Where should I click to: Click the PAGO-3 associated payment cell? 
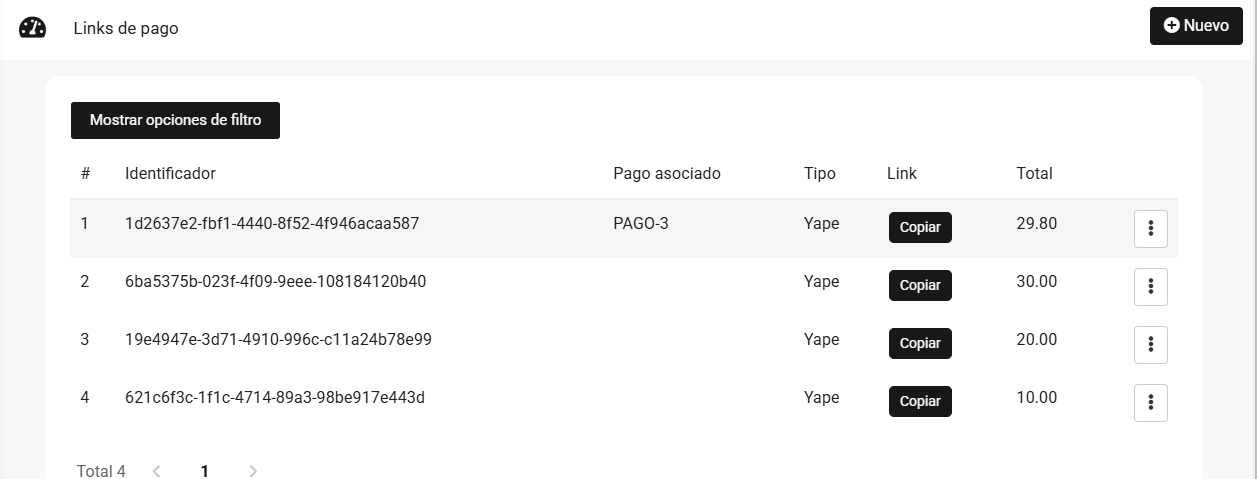click(640, 224)
